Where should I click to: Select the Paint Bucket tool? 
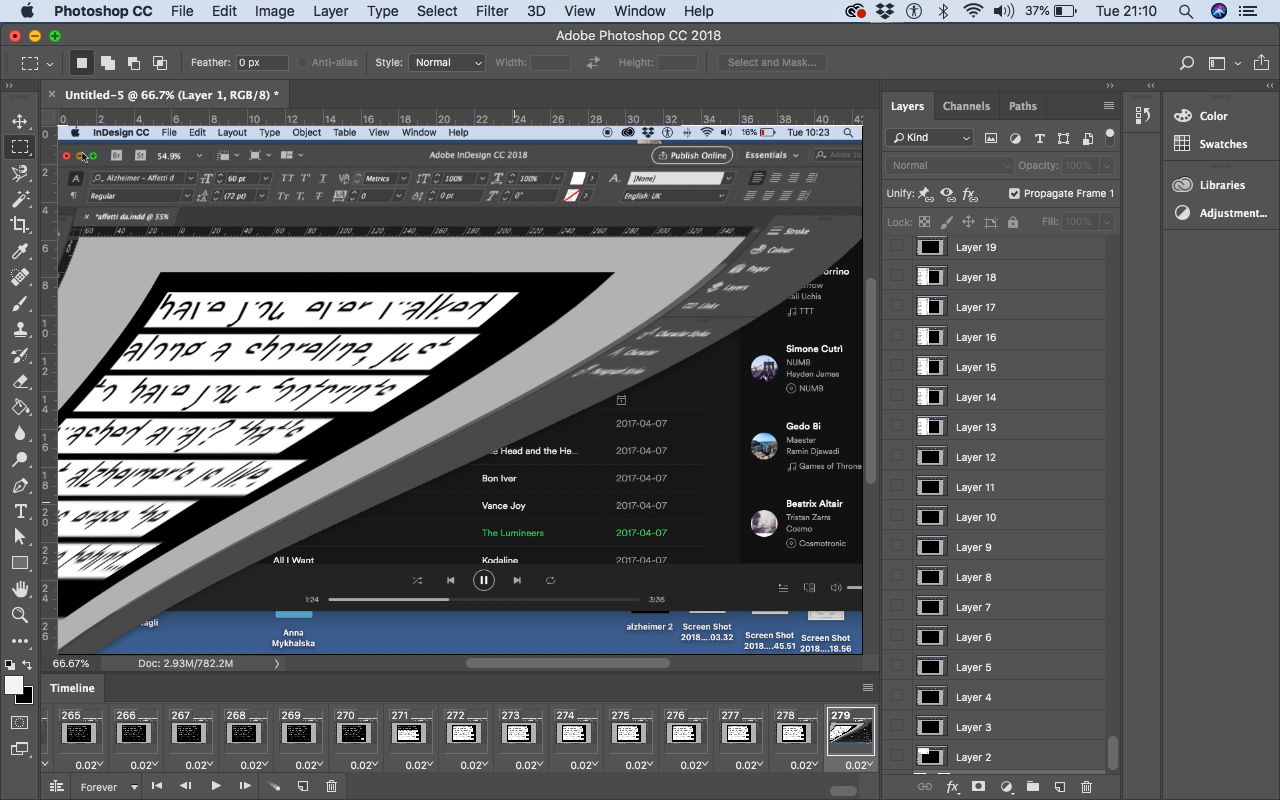click(20, 407)
